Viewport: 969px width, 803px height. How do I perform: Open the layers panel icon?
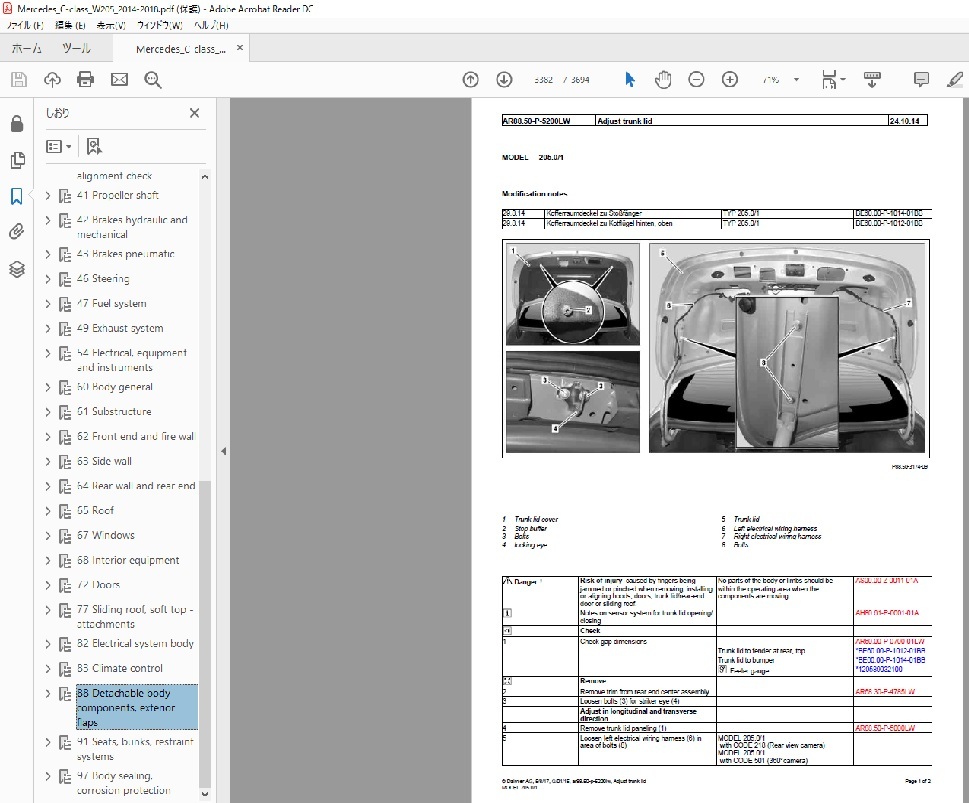[x=17, y=269]
